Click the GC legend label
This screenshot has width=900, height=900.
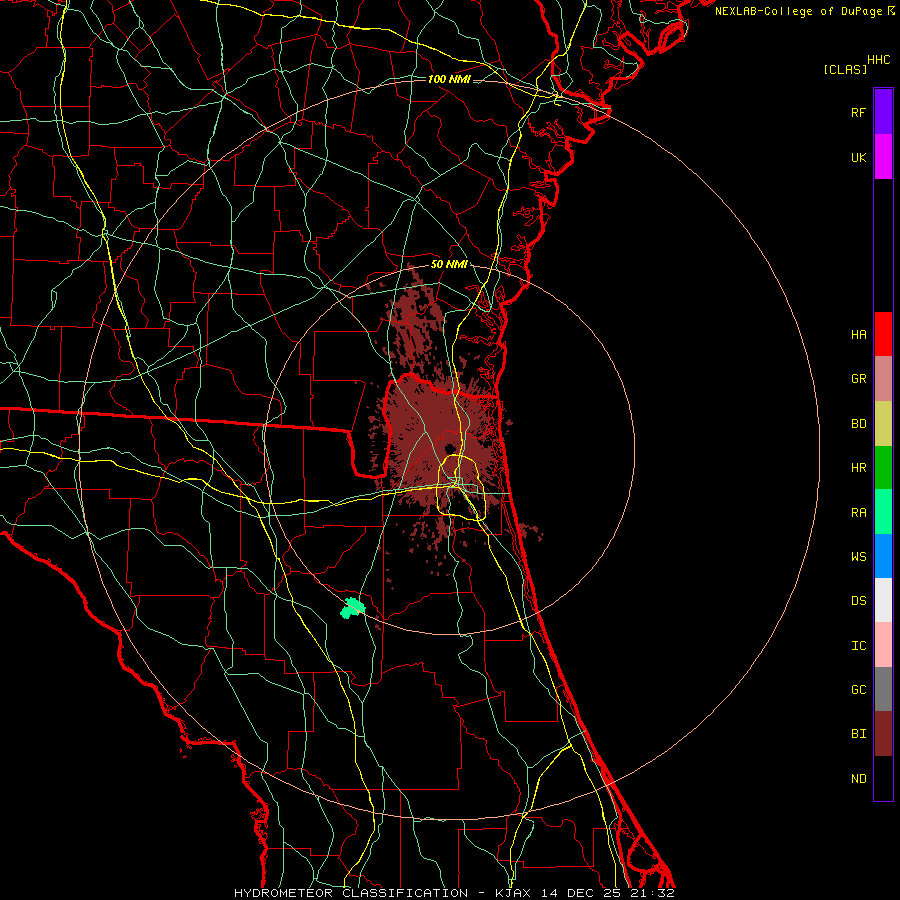858,690
